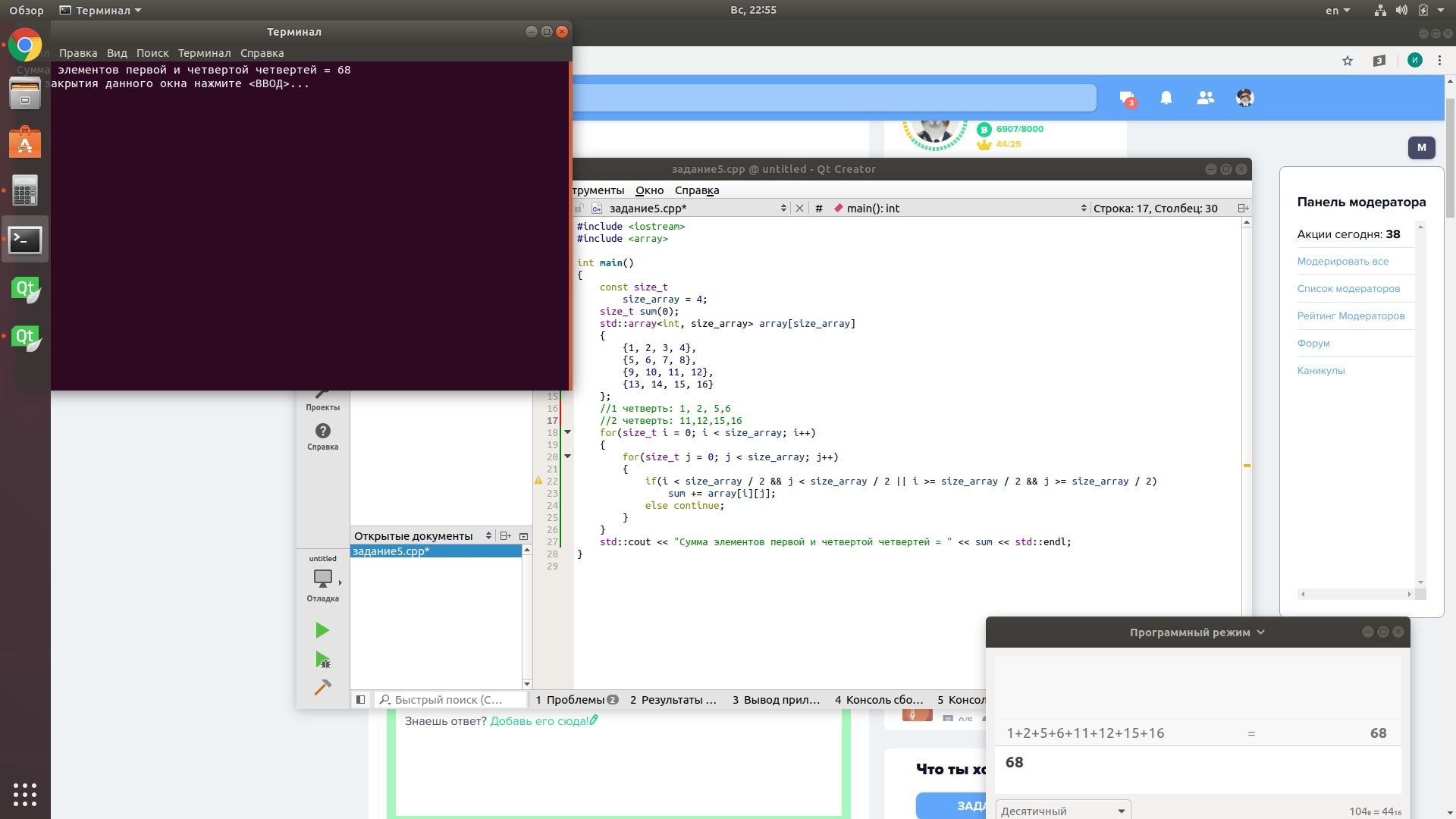This screenshot has width=1456, height=819.
Task: Click the Быстрый поиск locator field
Action: coord(451,699)
